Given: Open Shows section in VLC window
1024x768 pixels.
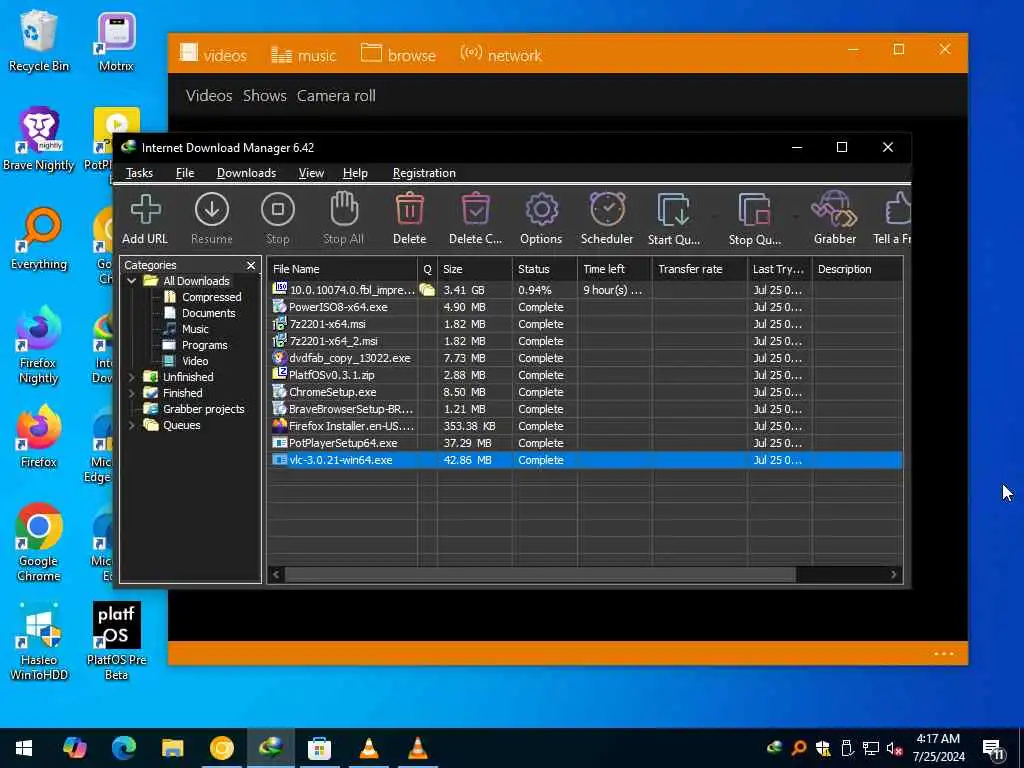Looking at the screenshot, I should (x=264, y=96).
